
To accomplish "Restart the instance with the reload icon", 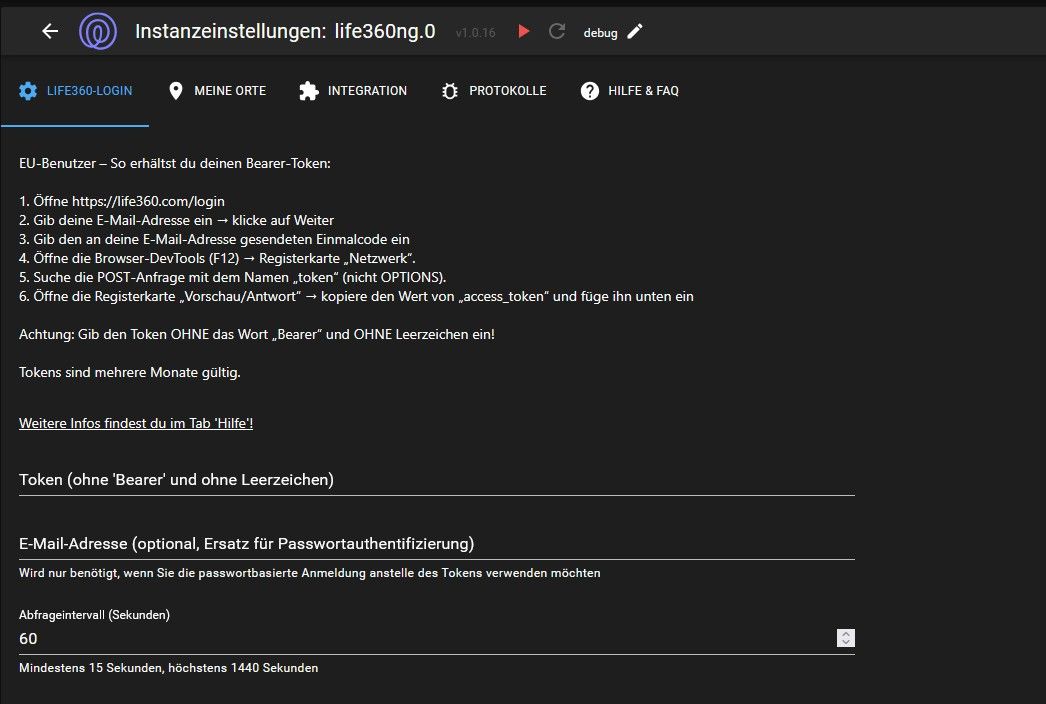I will point(557,31).
